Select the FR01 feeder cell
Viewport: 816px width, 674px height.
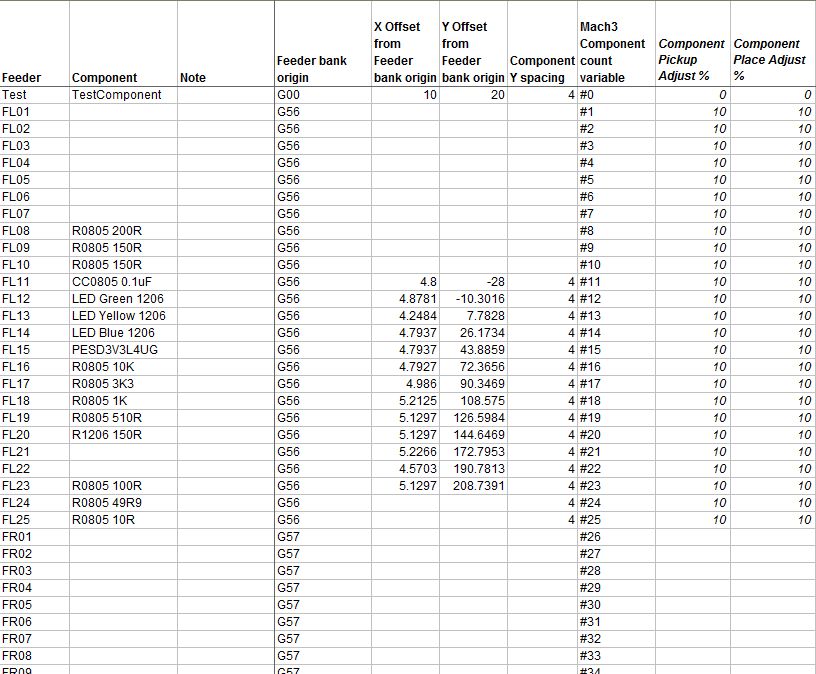[17, 537]
